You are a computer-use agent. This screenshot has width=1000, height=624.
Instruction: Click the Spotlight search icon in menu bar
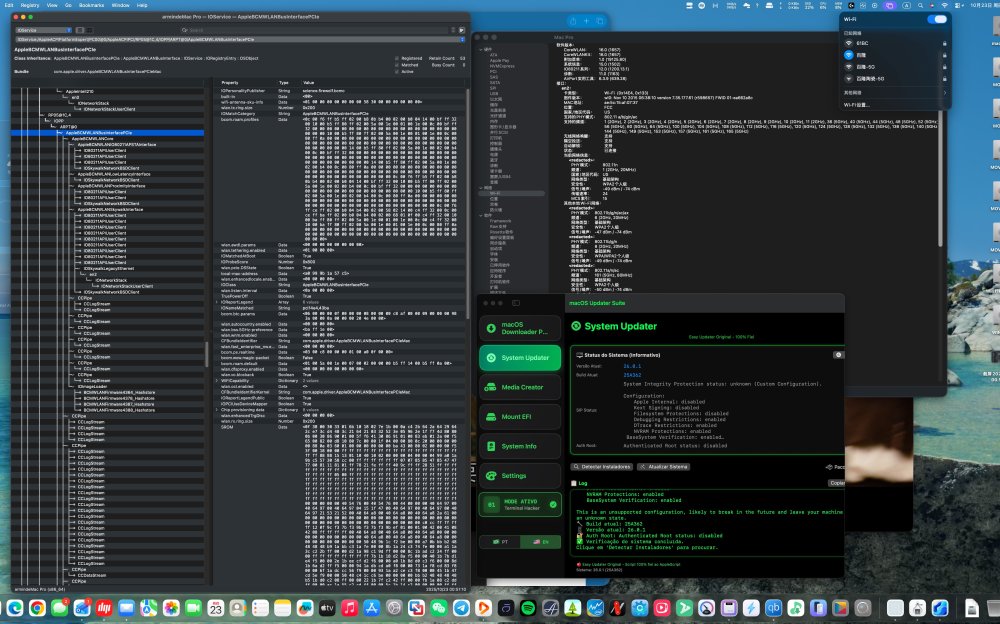click(x=920, y=5)
